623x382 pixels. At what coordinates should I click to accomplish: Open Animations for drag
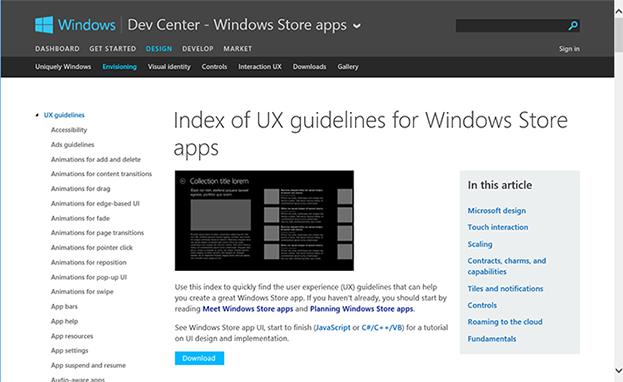click(81, 189)
